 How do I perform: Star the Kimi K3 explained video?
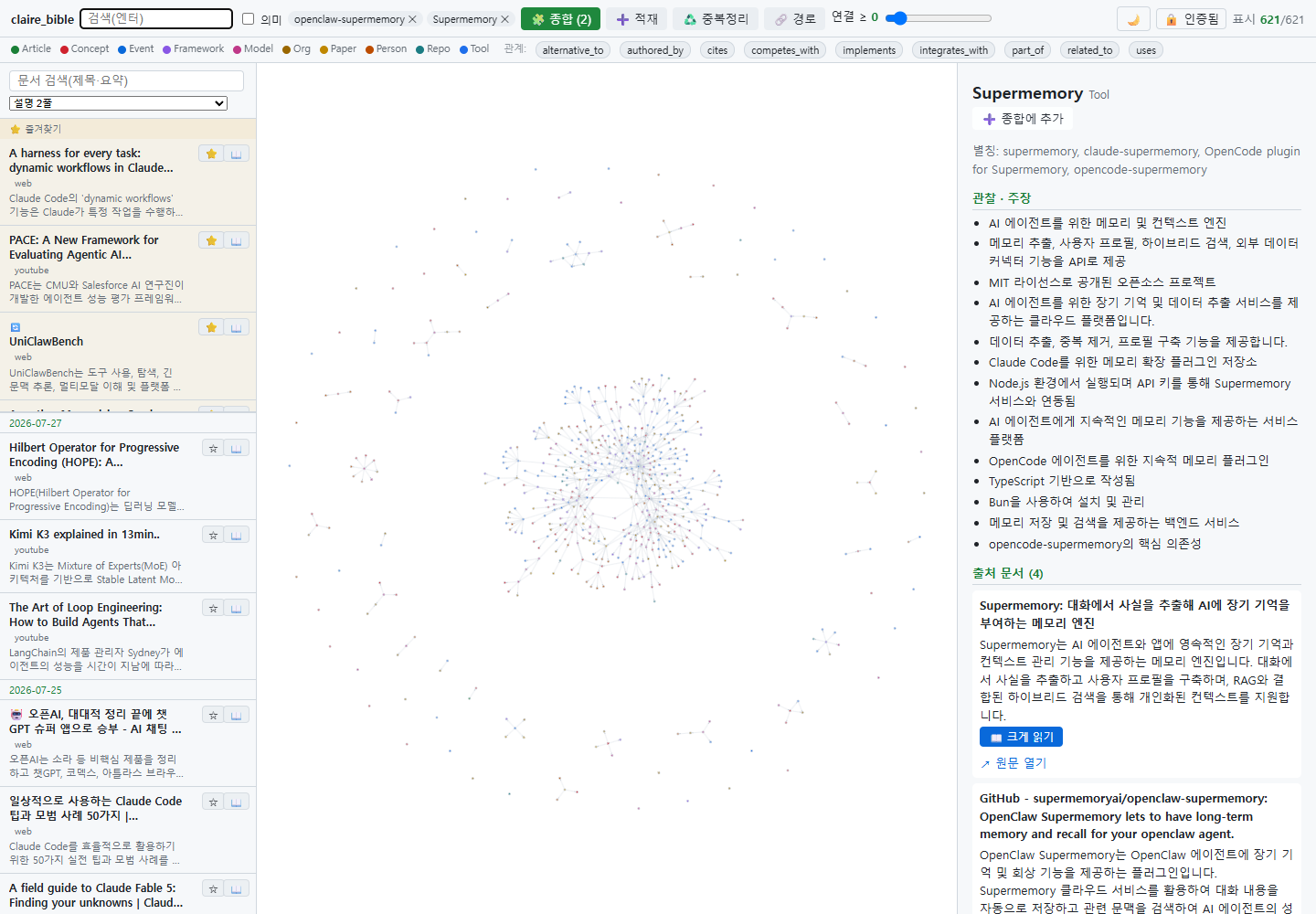coord(213,535)
